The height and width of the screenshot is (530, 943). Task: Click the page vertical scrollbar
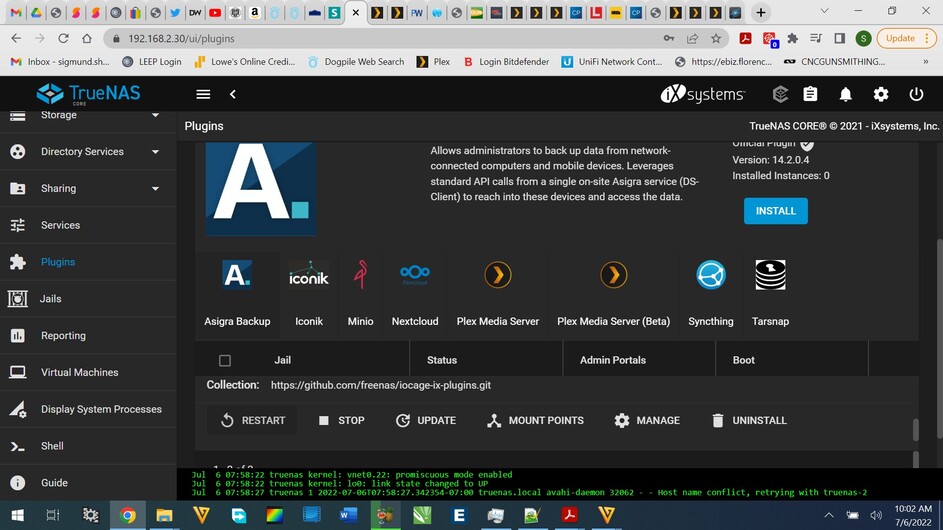(939, 339)
